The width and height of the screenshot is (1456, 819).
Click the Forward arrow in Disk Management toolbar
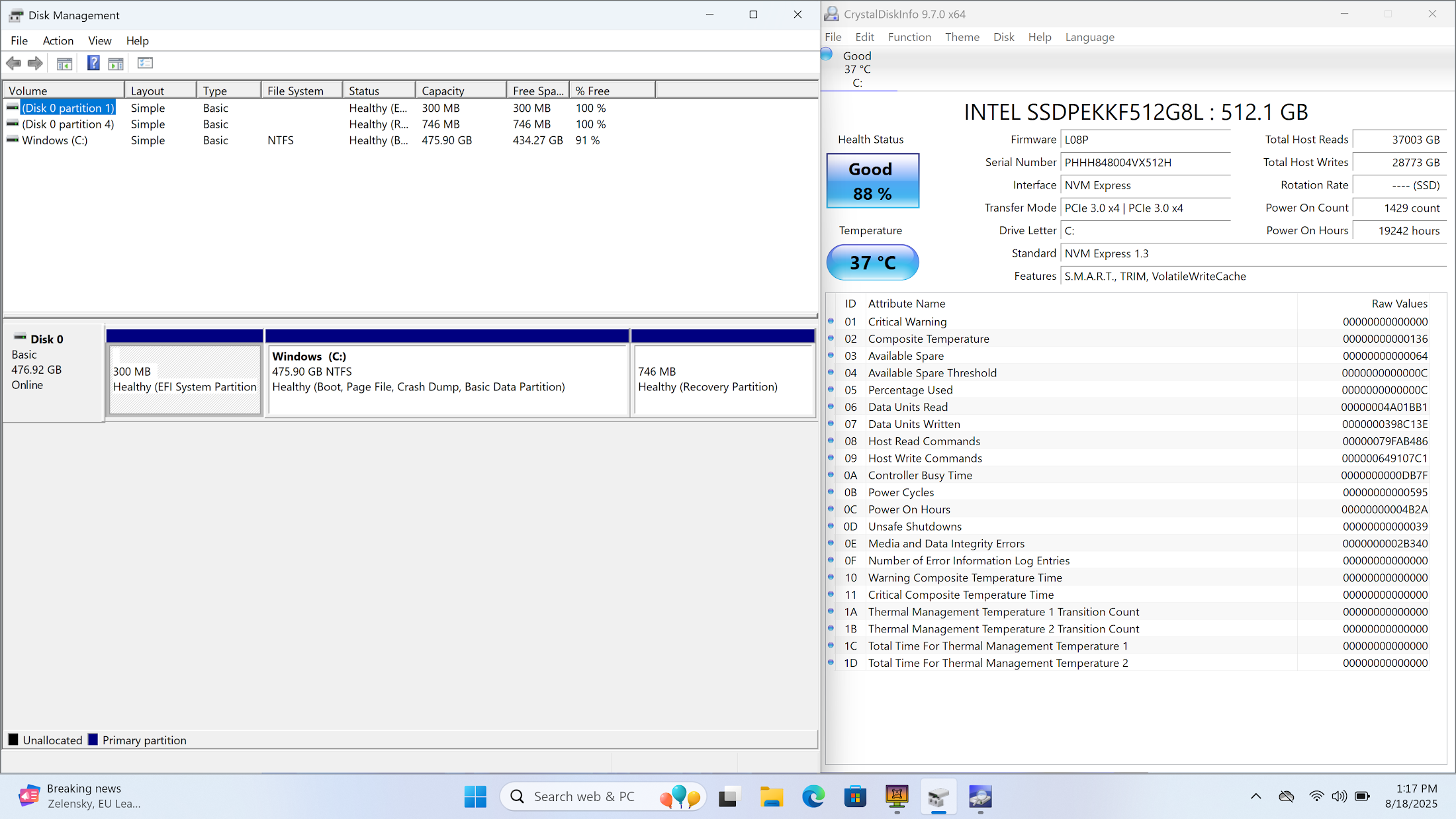(35, 64)
